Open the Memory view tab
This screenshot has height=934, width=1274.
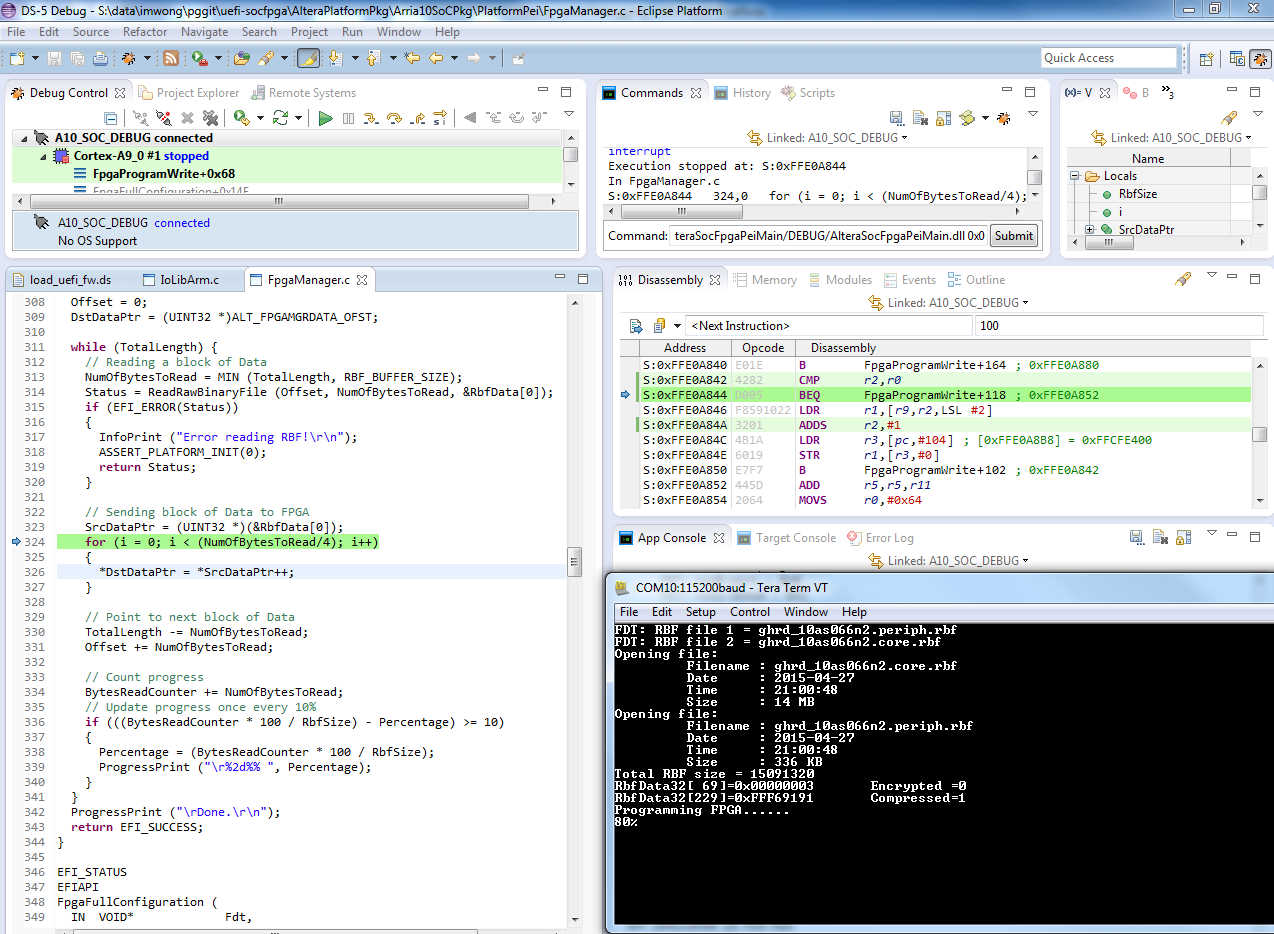coord(773,280)
